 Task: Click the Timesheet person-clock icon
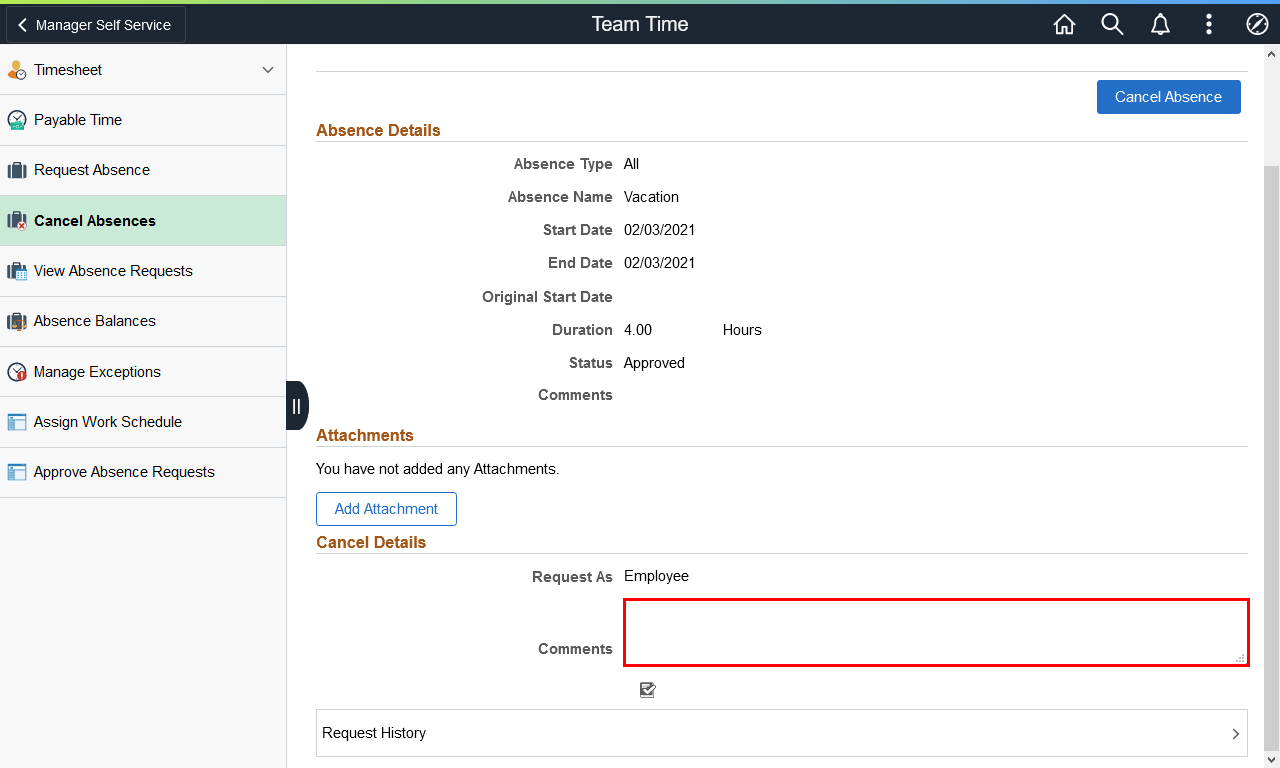(17, 70)
